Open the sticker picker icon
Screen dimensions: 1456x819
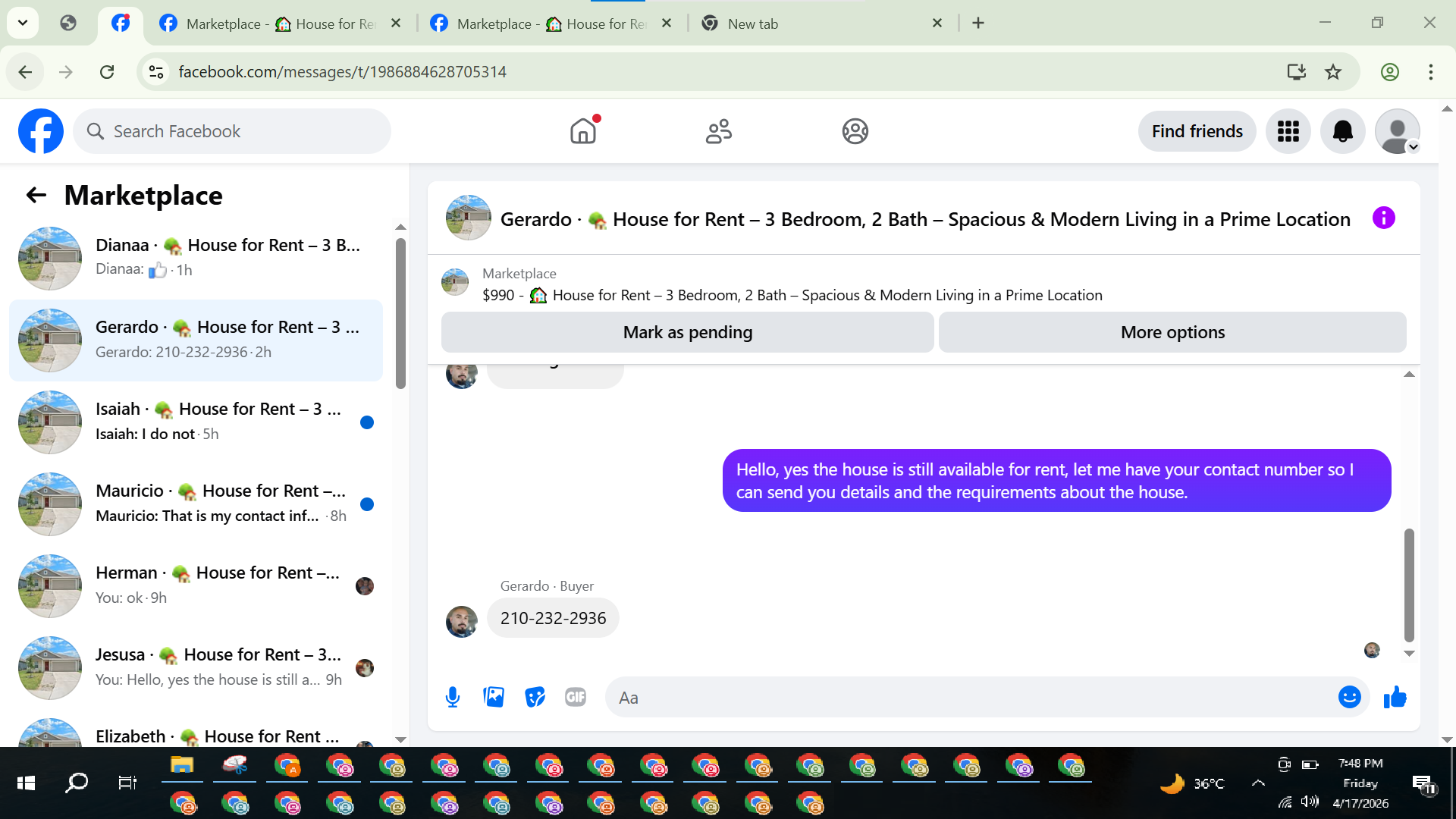click(x=535, y=697)
